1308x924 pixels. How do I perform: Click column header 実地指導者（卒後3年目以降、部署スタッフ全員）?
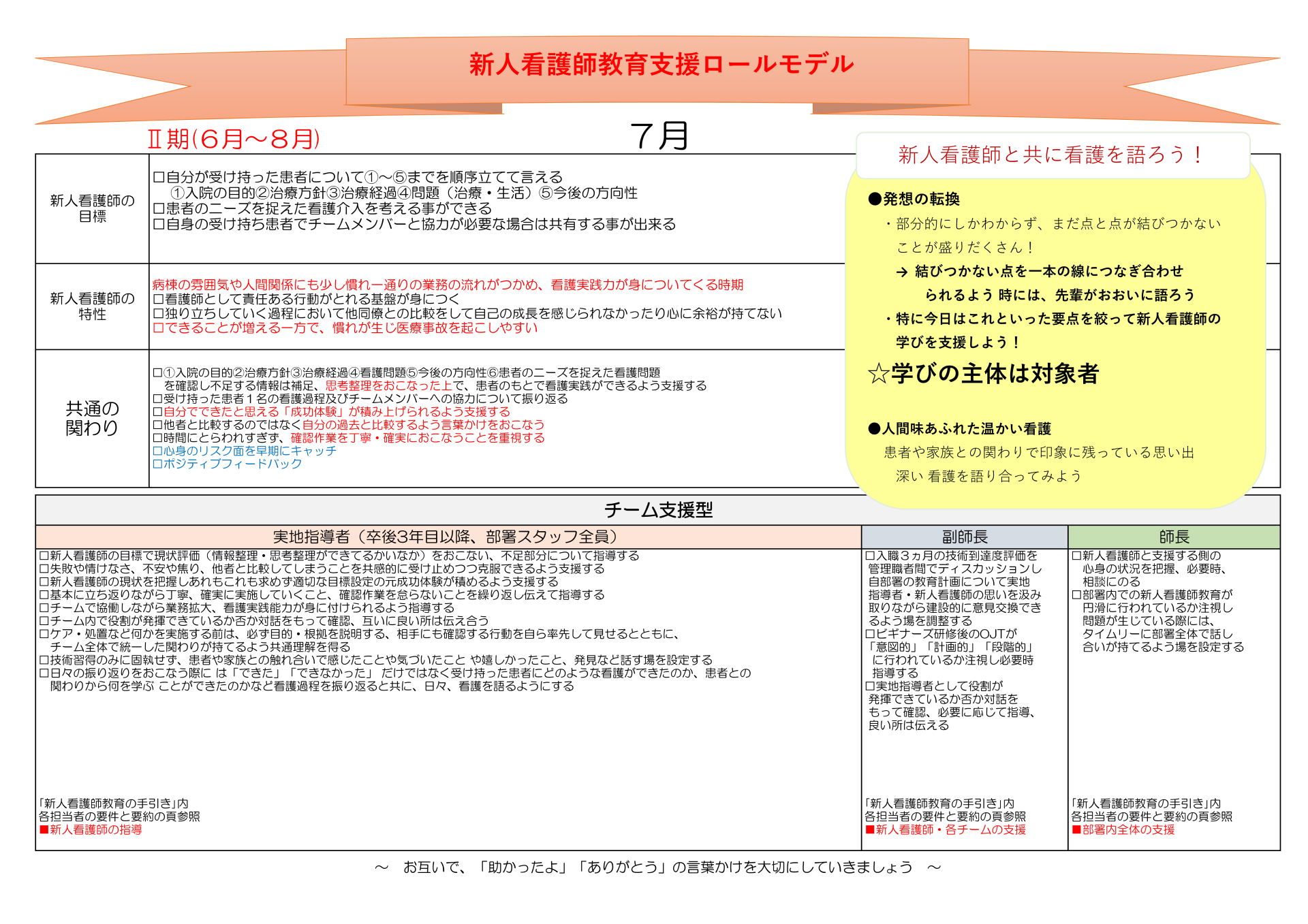pos(448,537)
